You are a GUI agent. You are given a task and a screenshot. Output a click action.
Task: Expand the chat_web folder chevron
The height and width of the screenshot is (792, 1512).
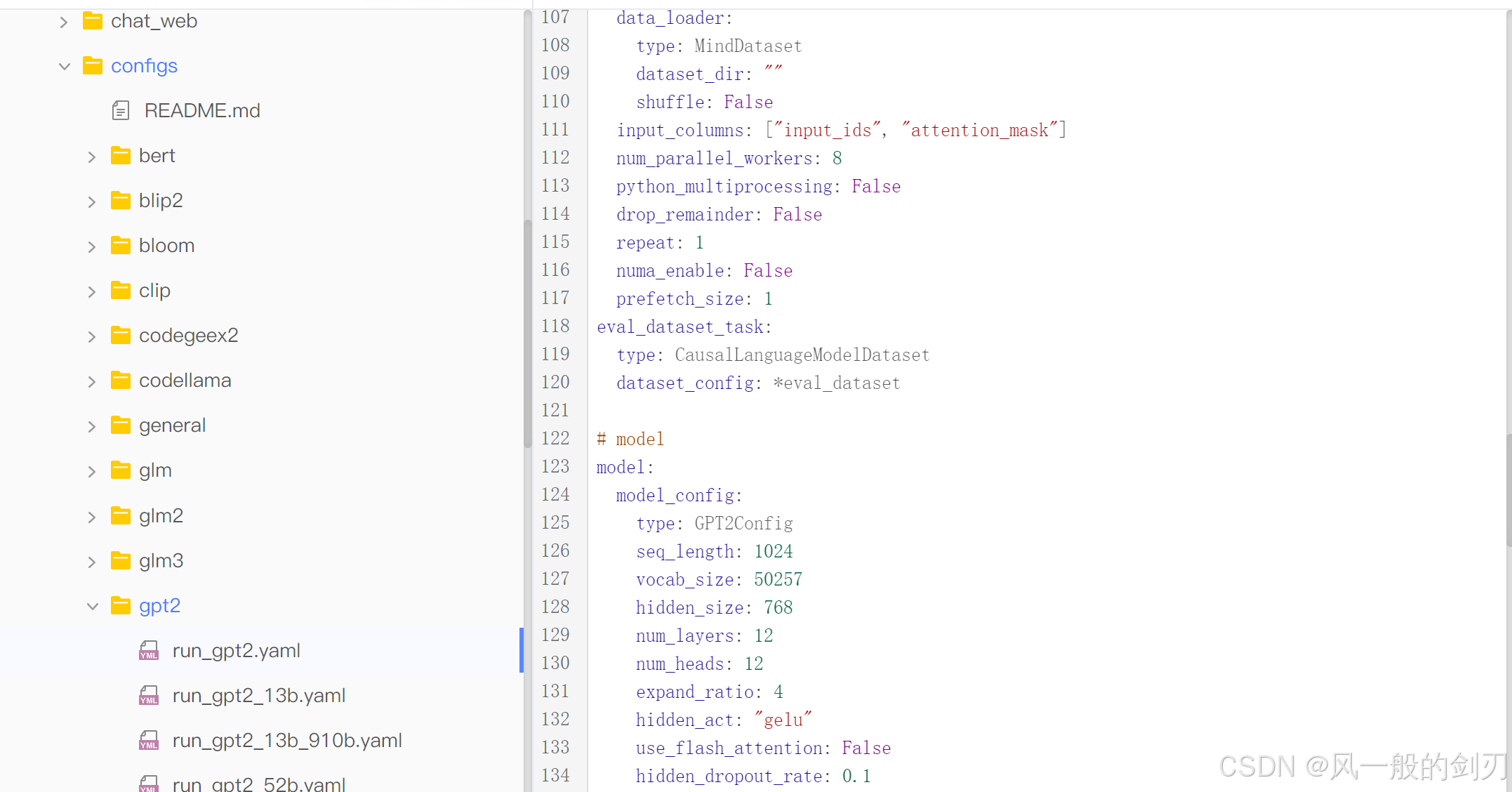point(64,22)
